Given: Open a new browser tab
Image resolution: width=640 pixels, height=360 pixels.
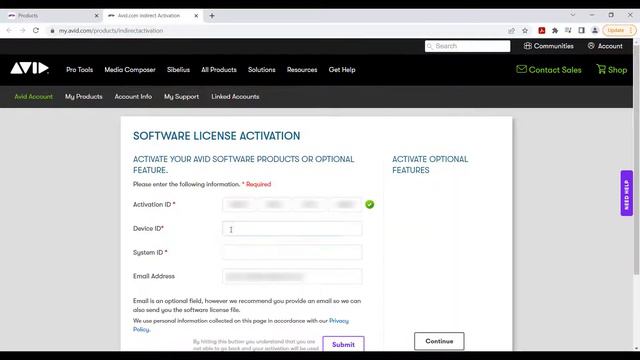Looking at the screenshot, I should (212, 16).
